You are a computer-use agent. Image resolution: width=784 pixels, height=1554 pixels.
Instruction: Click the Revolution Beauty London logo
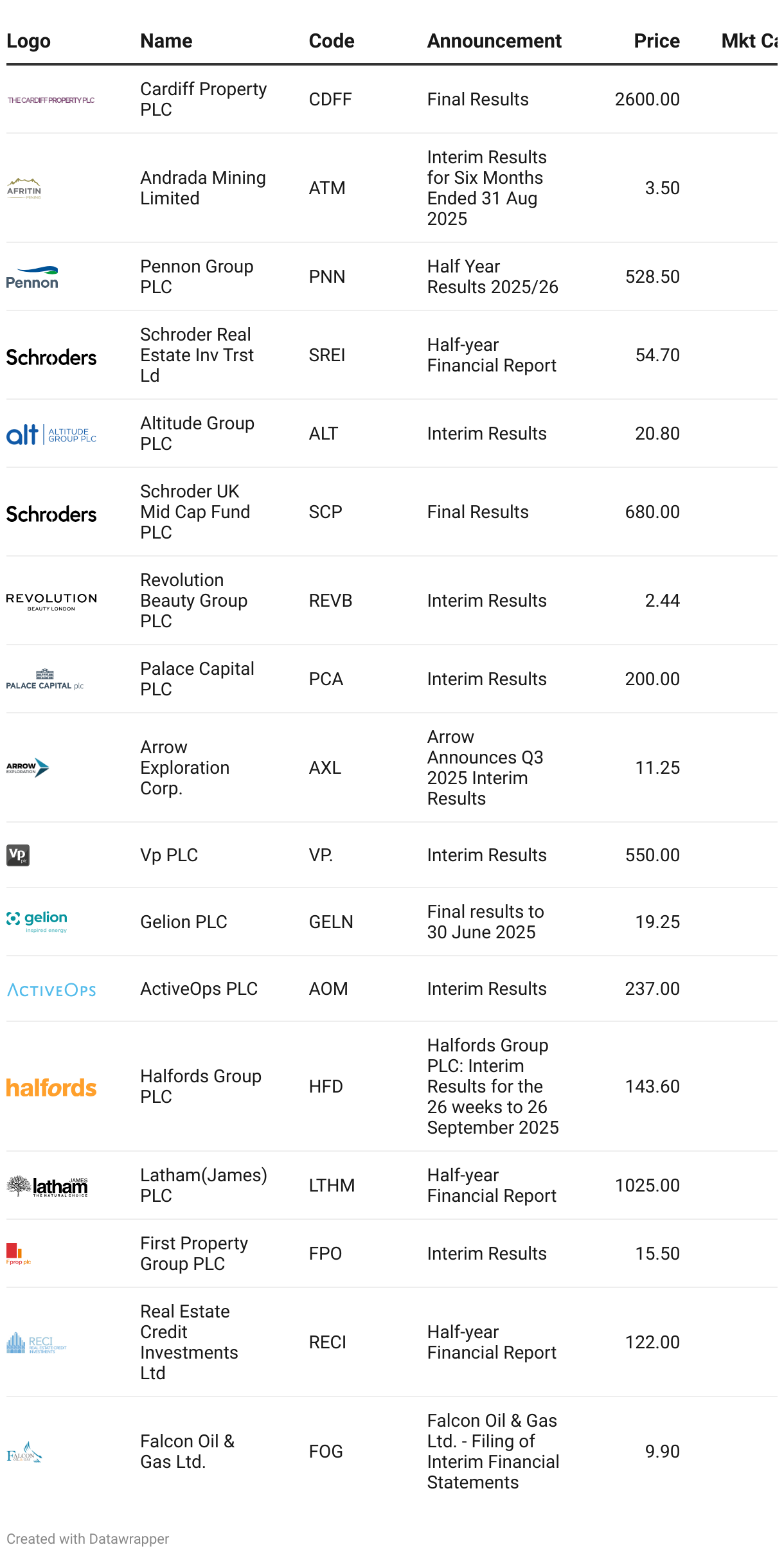click(51, 602)
